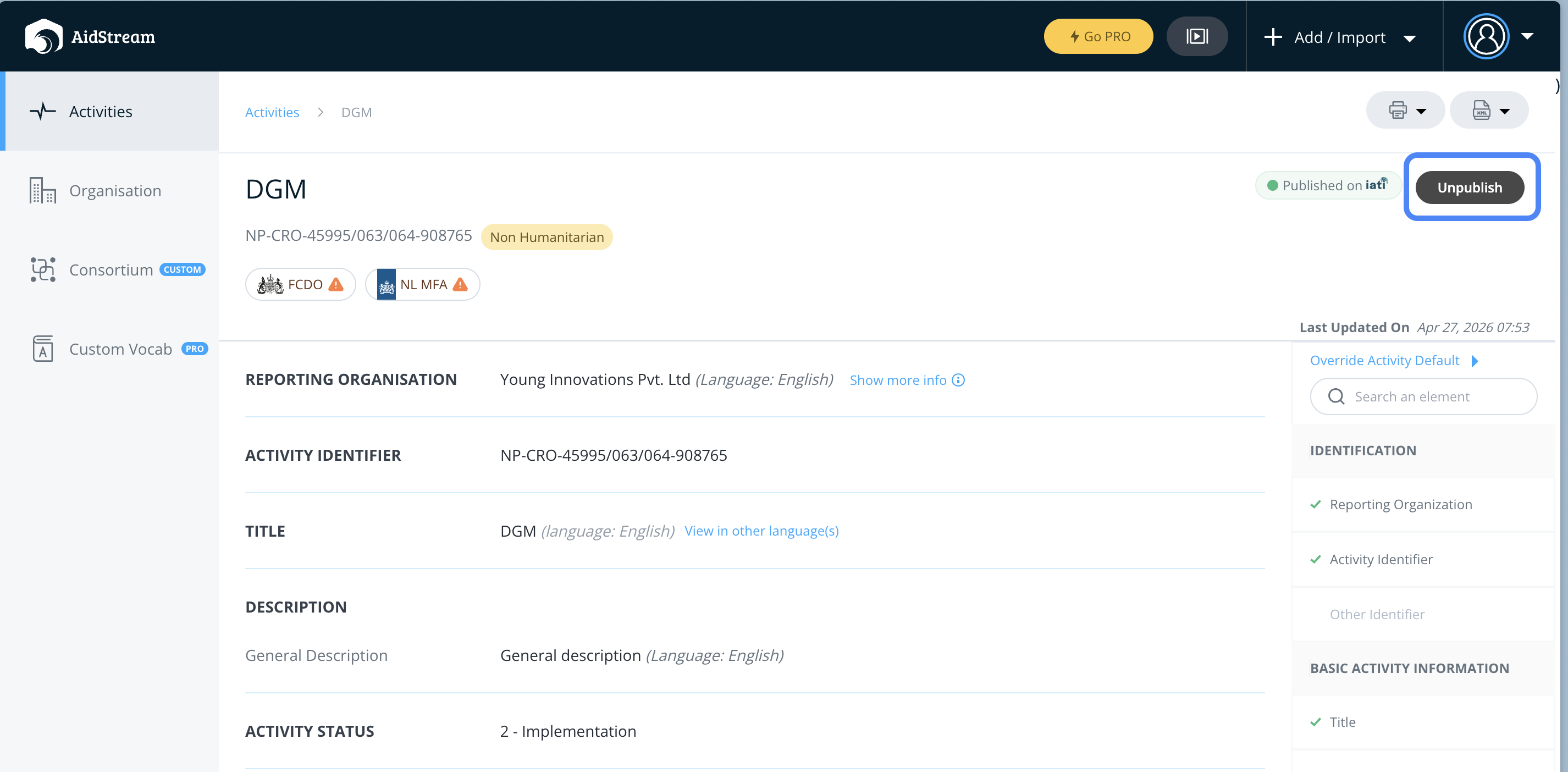Expand the XML download dropdown arrow

[1505, 111]
